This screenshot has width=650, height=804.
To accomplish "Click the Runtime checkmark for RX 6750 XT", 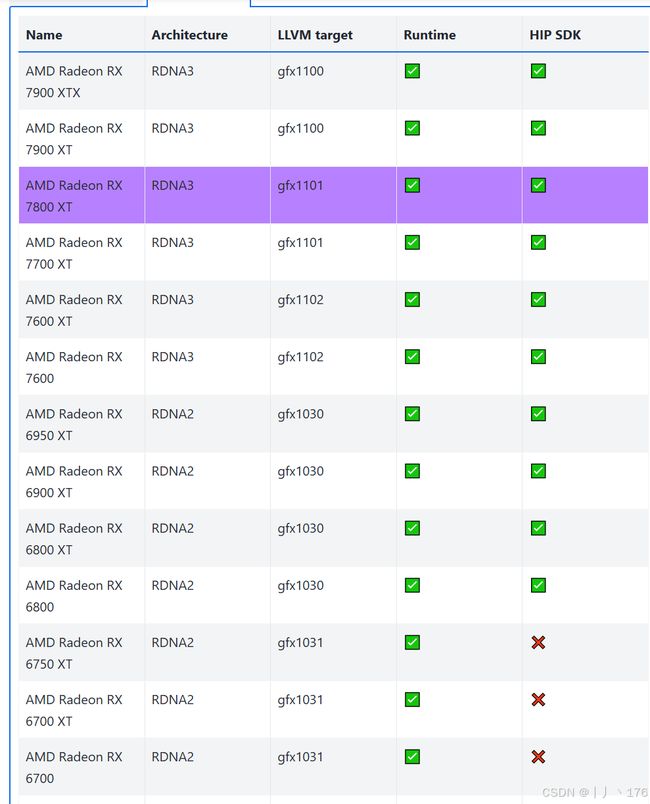I will point(412,642).
